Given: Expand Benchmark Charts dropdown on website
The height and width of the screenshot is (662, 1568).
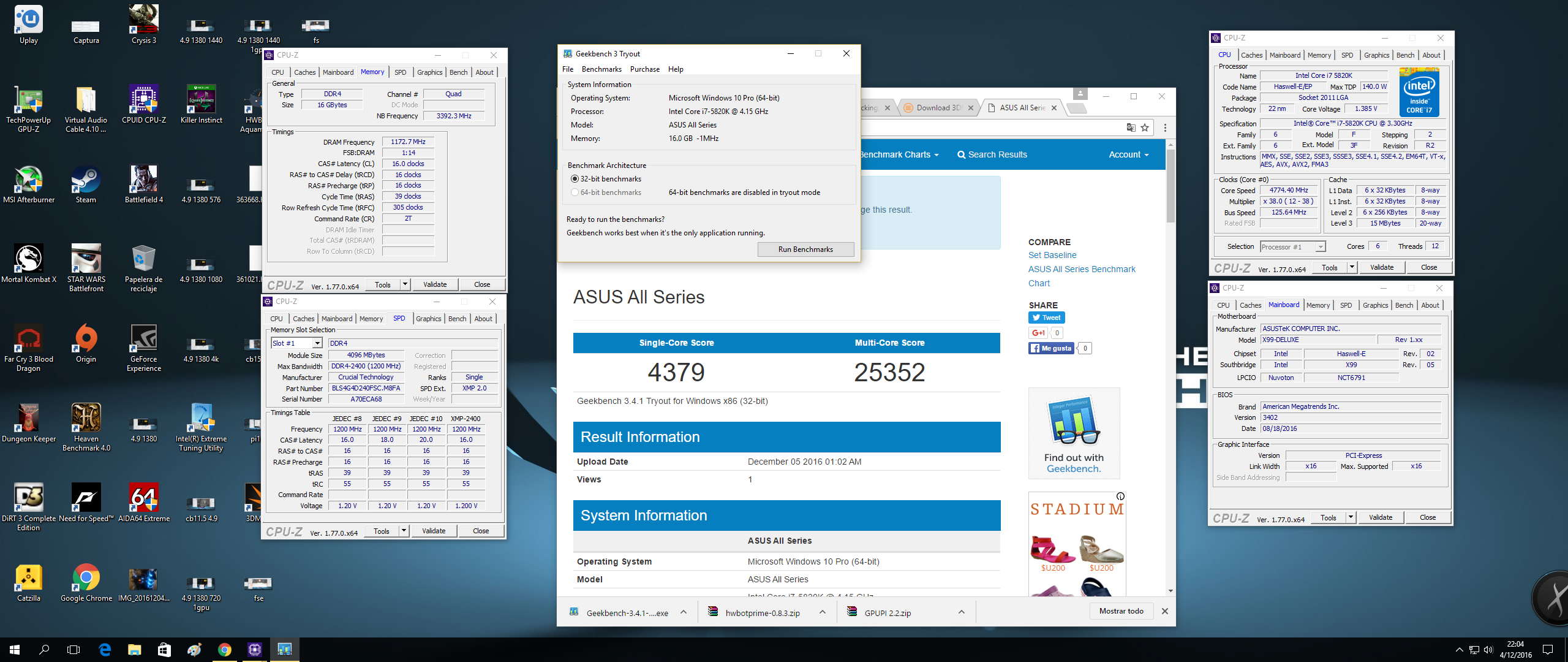Looking at the screenshot, I should (x=899, y=154).
